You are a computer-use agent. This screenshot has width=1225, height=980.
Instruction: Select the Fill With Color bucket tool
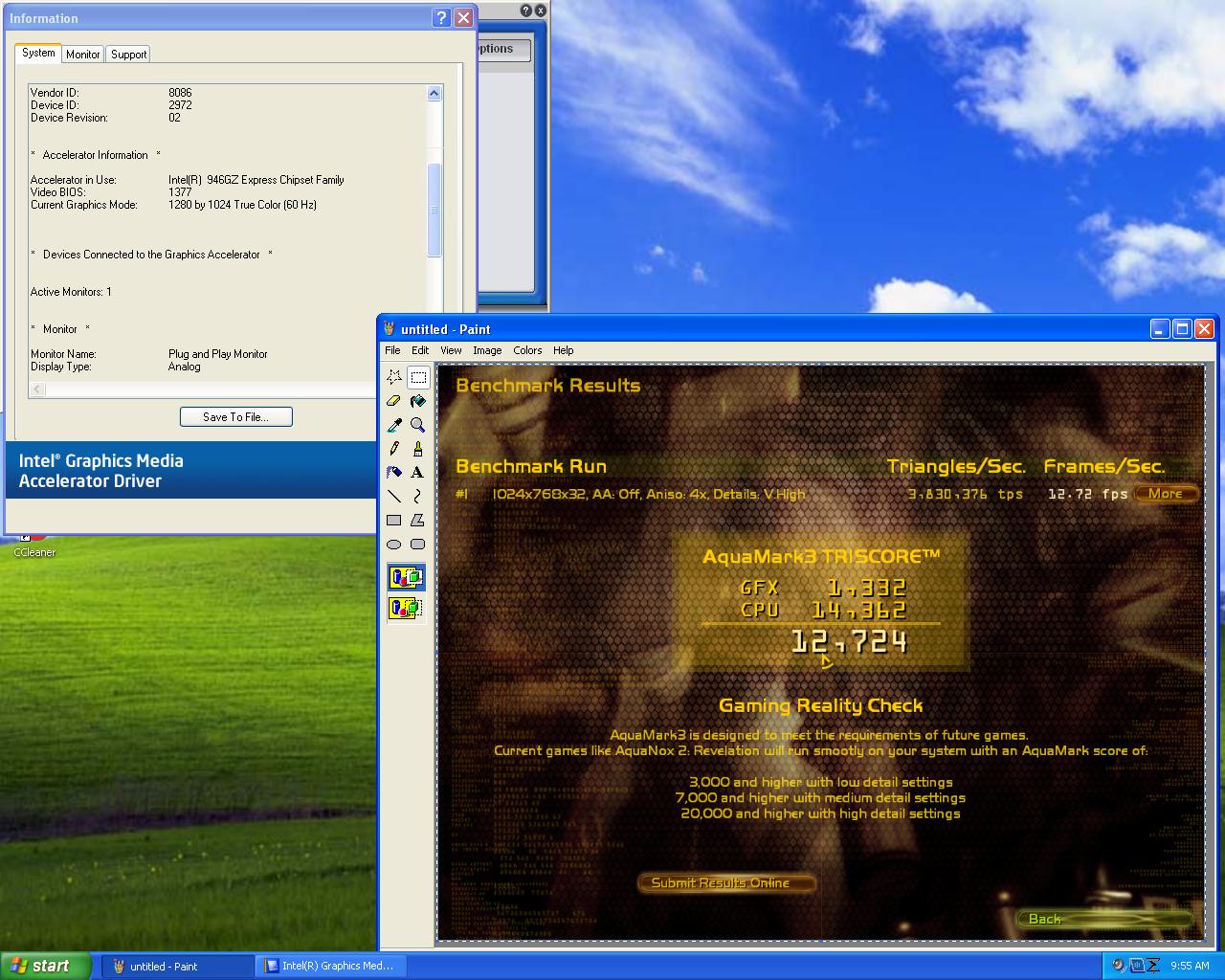pyautogui.click(x=418, y=401)
